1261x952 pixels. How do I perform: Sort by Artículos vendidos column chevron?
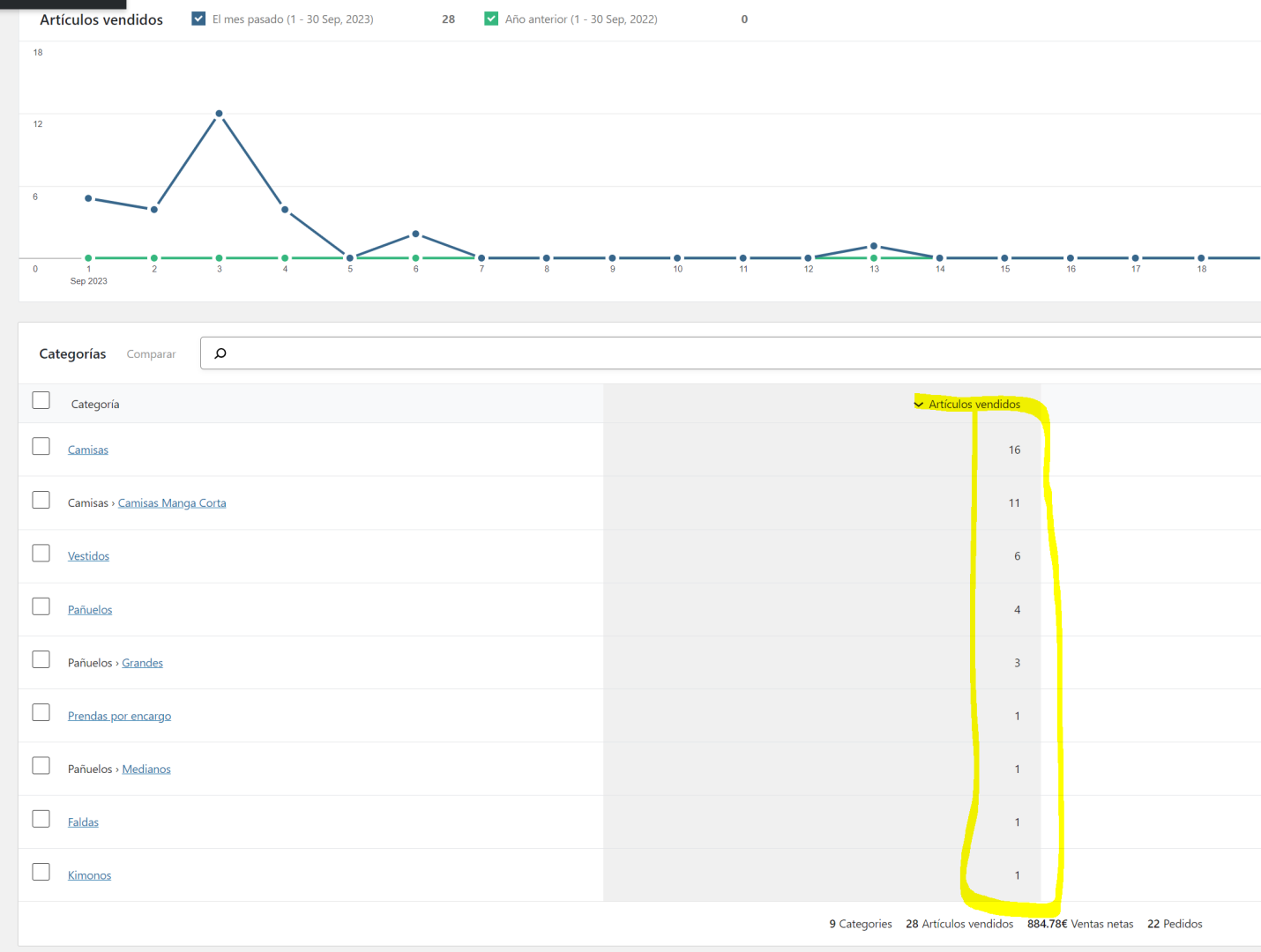(x=919, y=405)
